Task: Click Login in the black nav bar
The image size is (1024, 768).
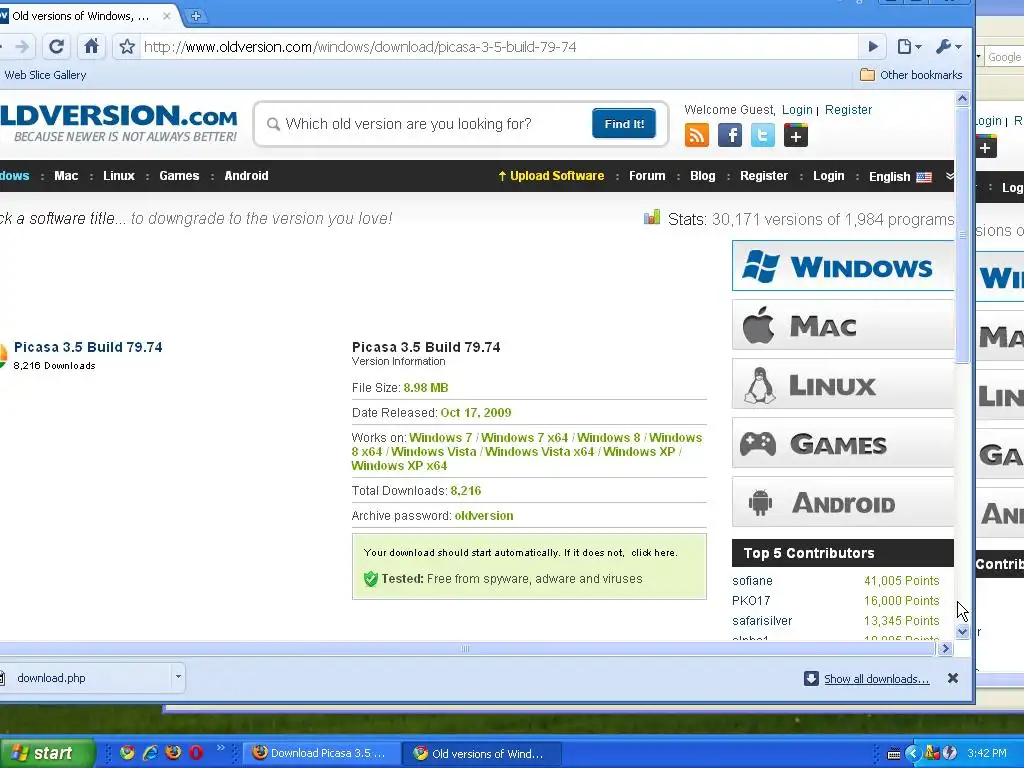Action: coord(828,176)
